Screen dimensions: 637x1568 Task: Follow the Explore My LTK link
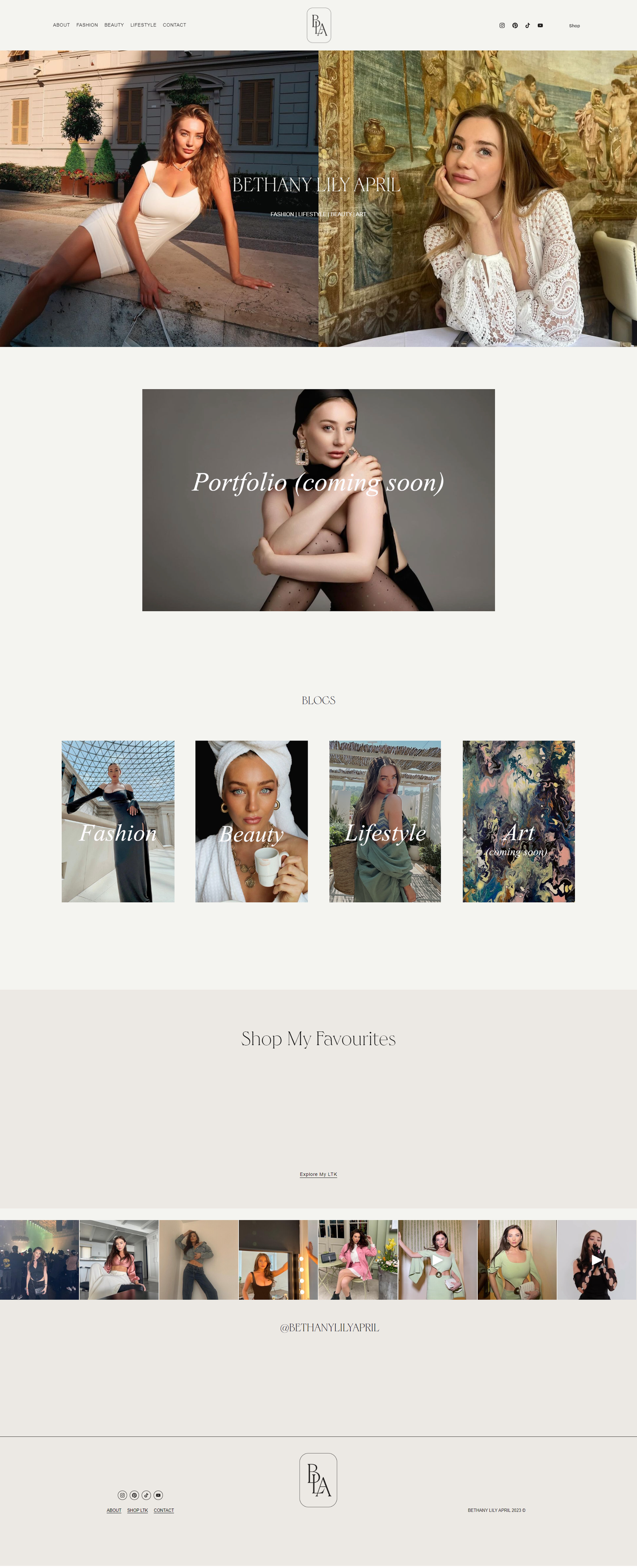click(318, 1174)
